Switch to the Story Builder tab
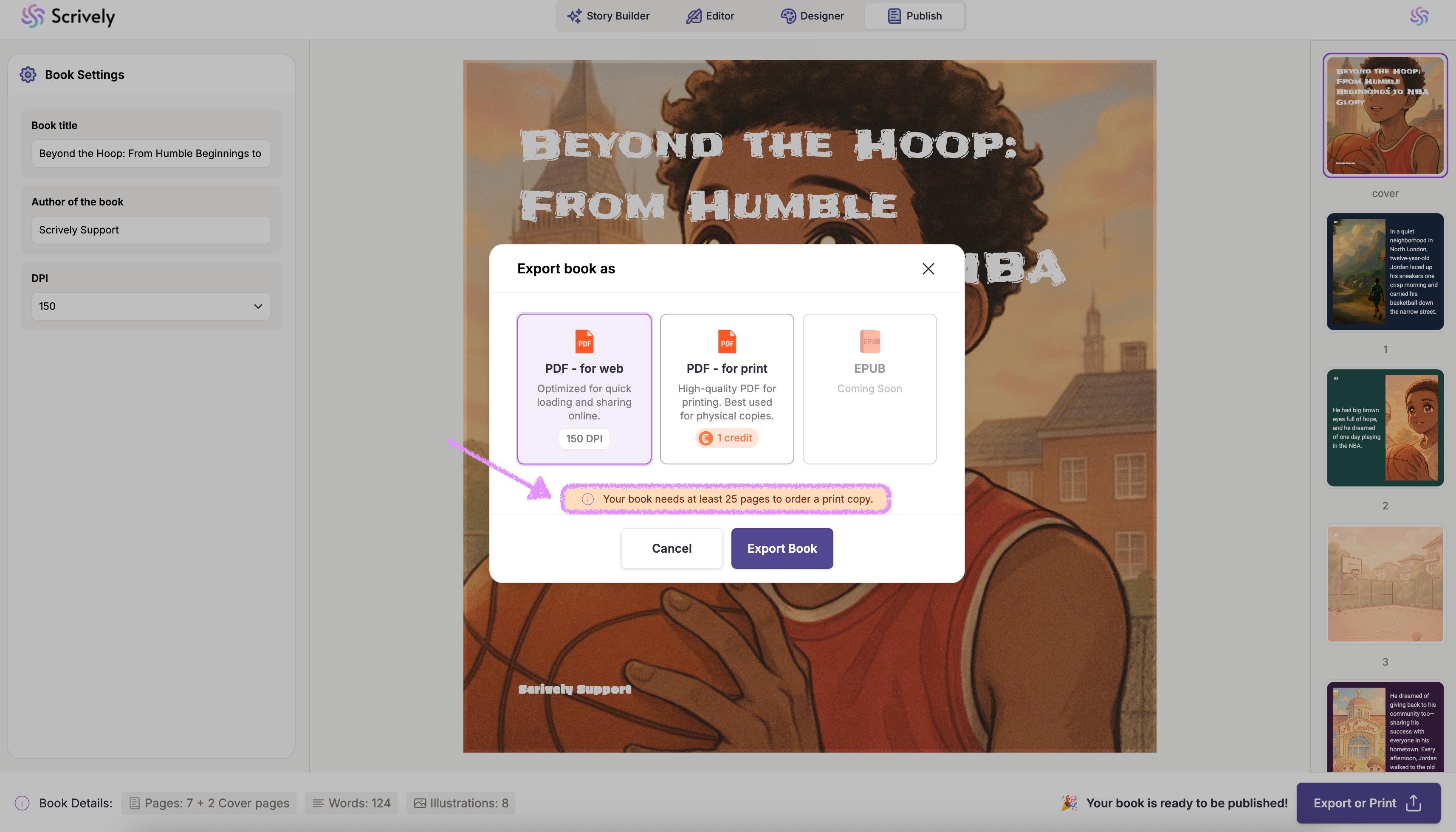The image size is (1456, 832). (608, 16)
